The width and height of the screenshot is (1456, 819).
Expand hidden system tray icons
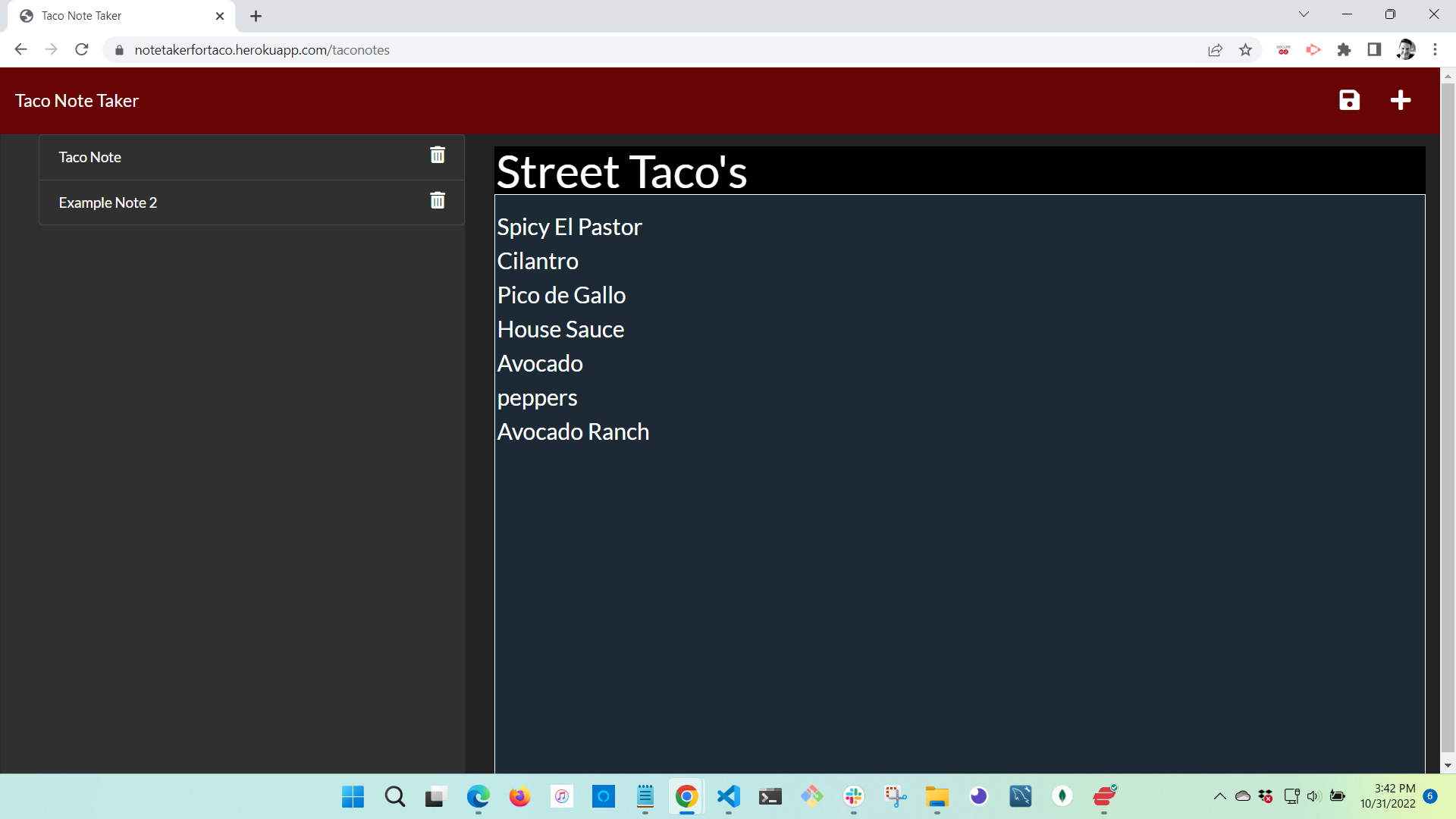(1220, 796)
